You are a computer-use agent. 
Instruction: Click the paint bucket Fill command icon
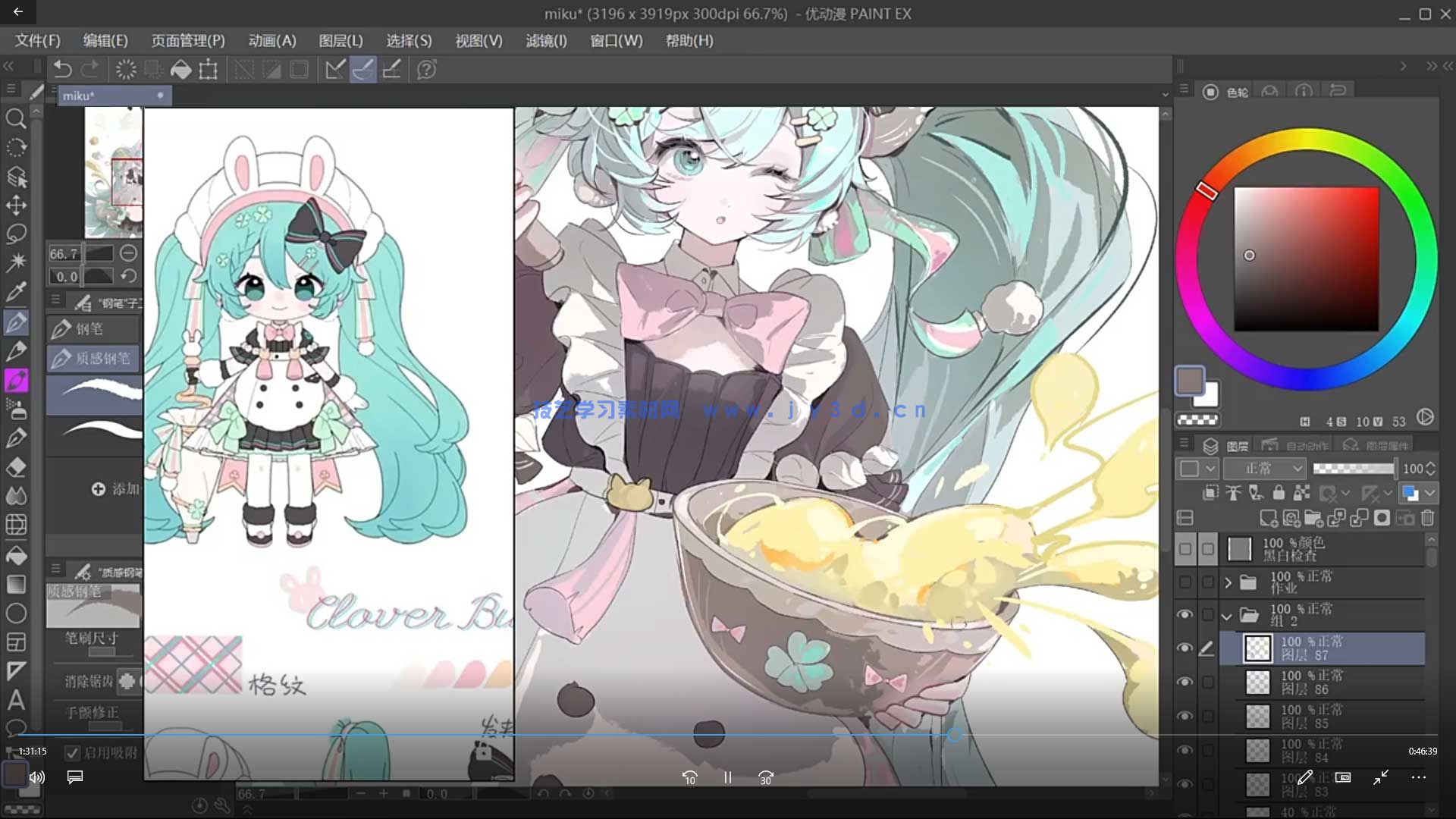[x=180, y=70]
